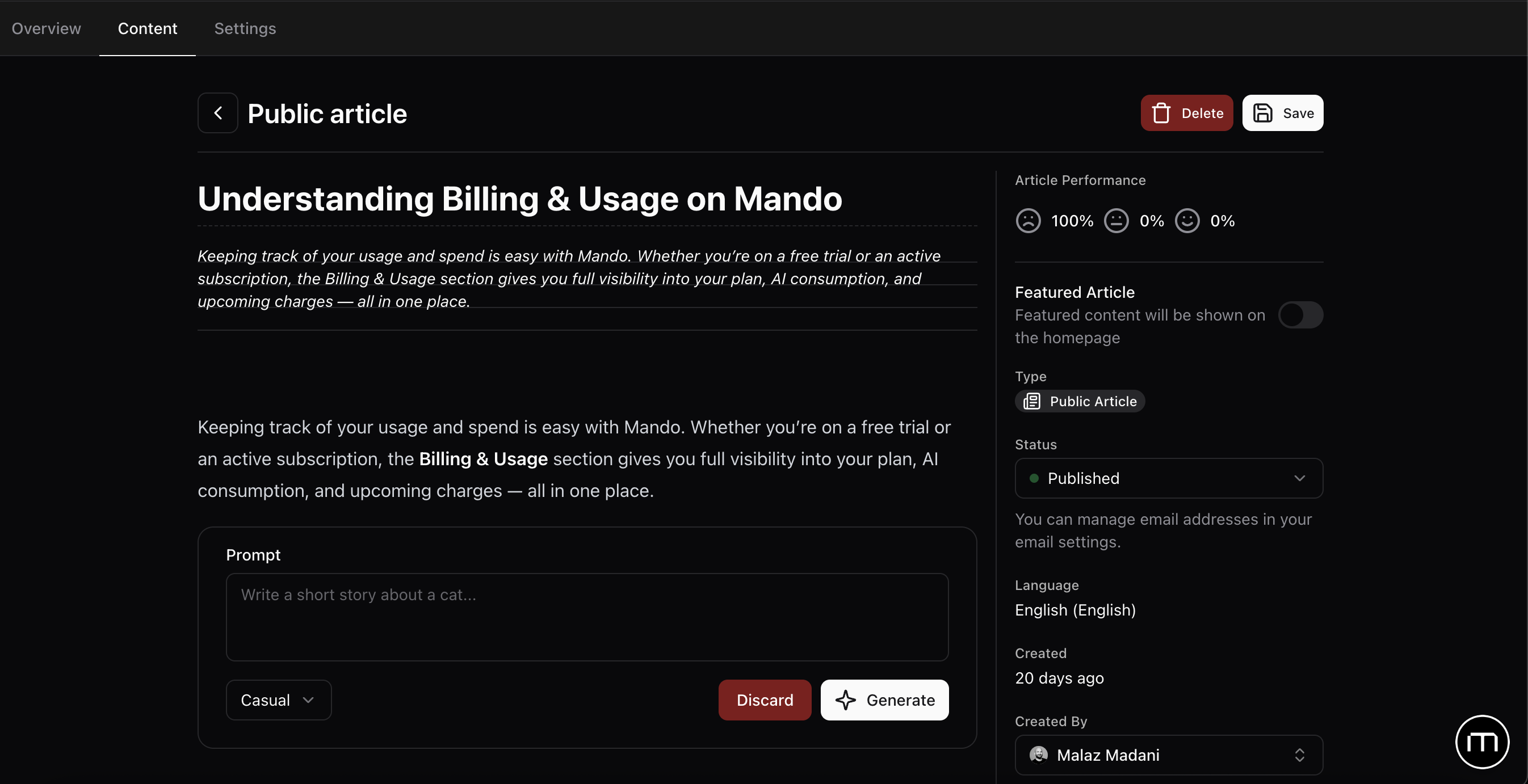Open the round Mando logo widget

pos(1481,741)
